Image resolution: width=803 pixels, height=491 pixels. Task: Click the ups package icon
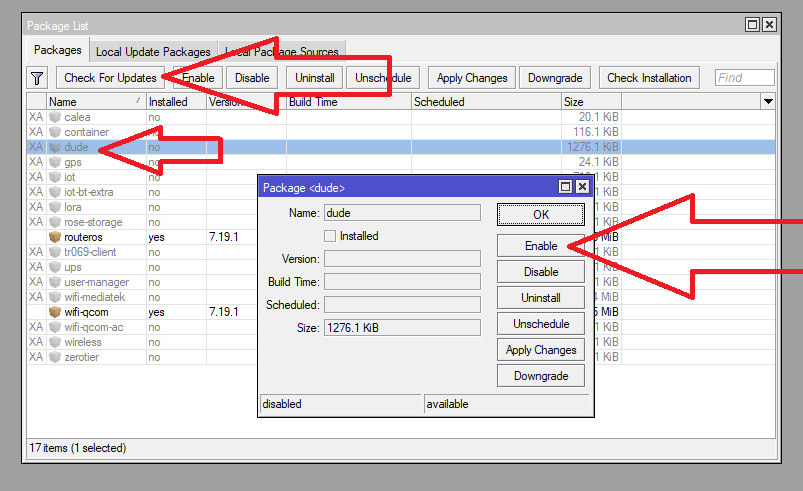pyautogui.click(x=55, y=267)
